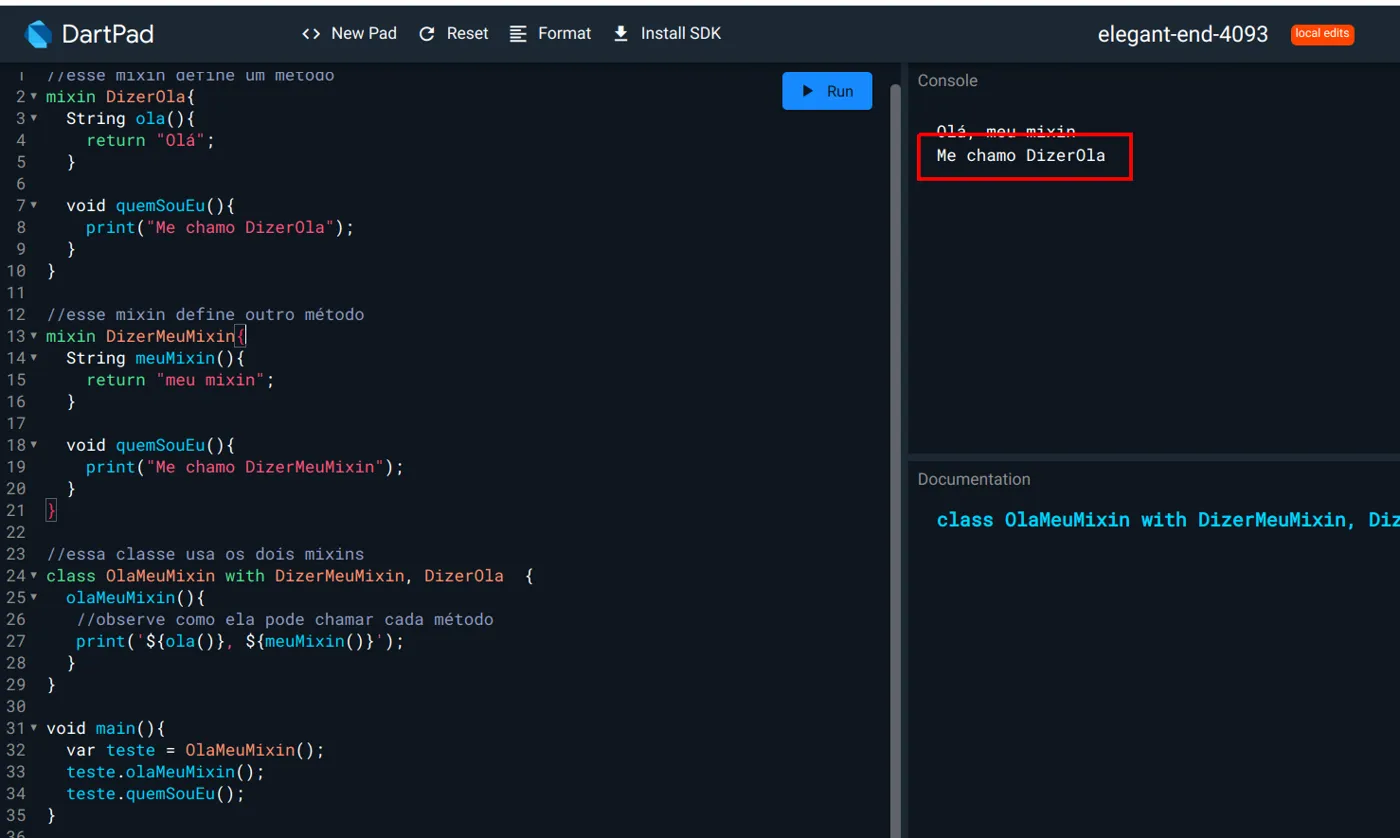
Task: Fold the quemSouEu method on line 18
Action: (34, 445)
